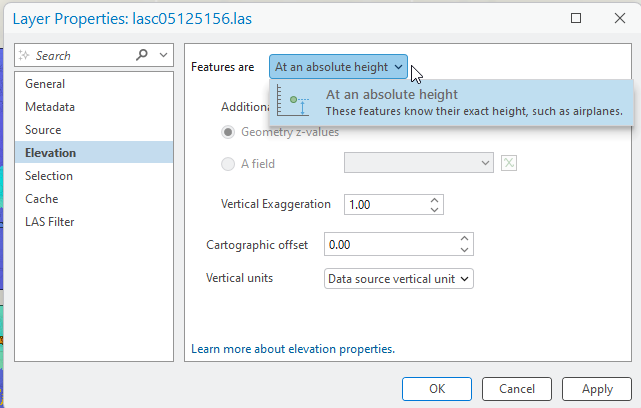
Task: Select the Geometry z-values radio button
Action: [228, 132]
